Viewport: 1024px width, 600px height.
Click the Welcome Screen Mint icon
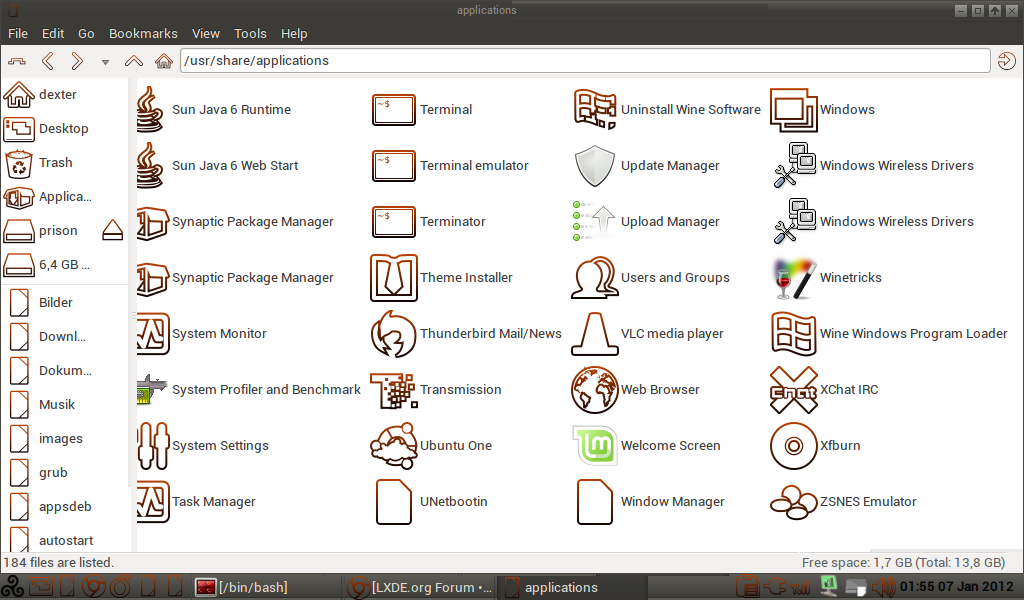coord(594,446)
